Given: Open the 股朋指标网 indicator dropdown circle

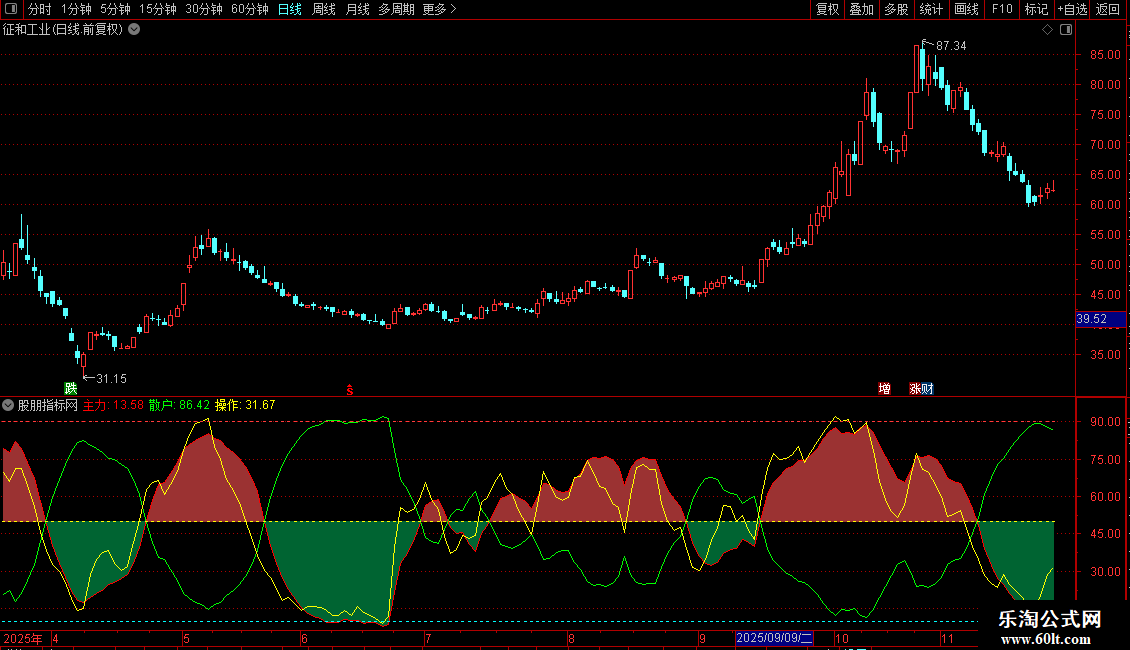Looking at the screenshot, I should 8,405.
